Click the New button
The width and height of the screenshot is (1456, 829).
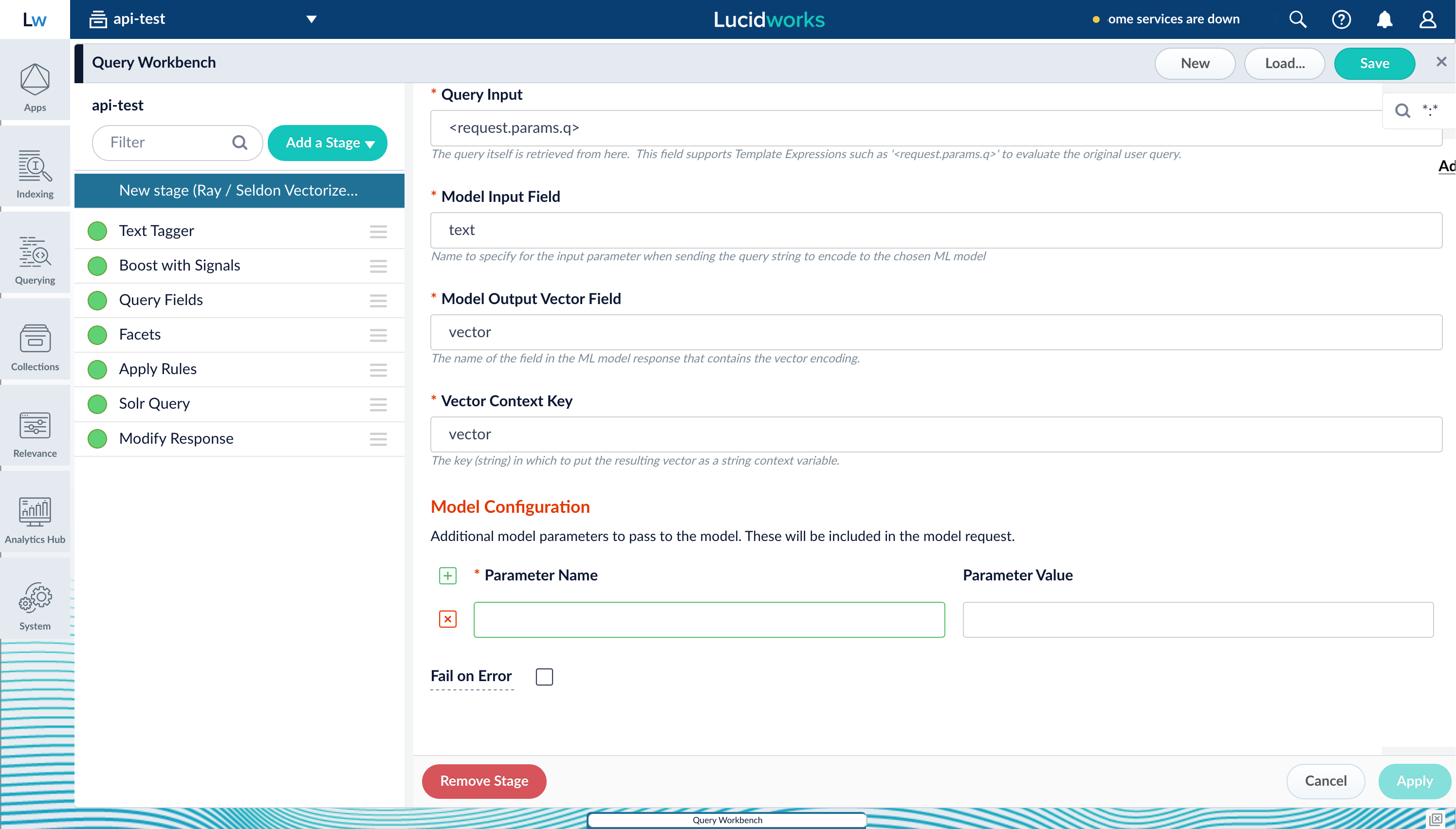[x=1195, y=63]
